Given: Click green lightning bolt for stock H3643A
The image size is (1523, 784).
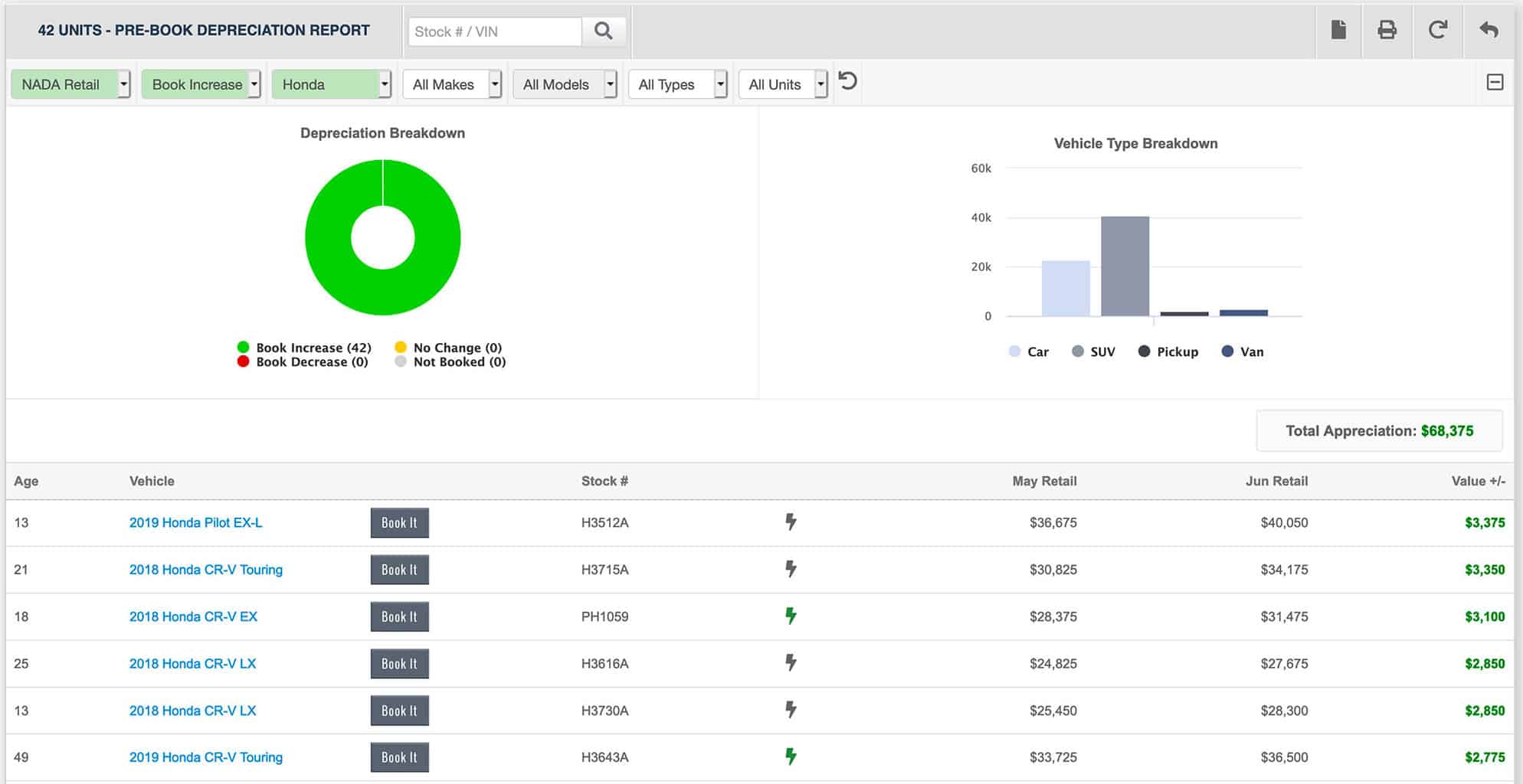Looking at the screenshot, I should point(791,756).
